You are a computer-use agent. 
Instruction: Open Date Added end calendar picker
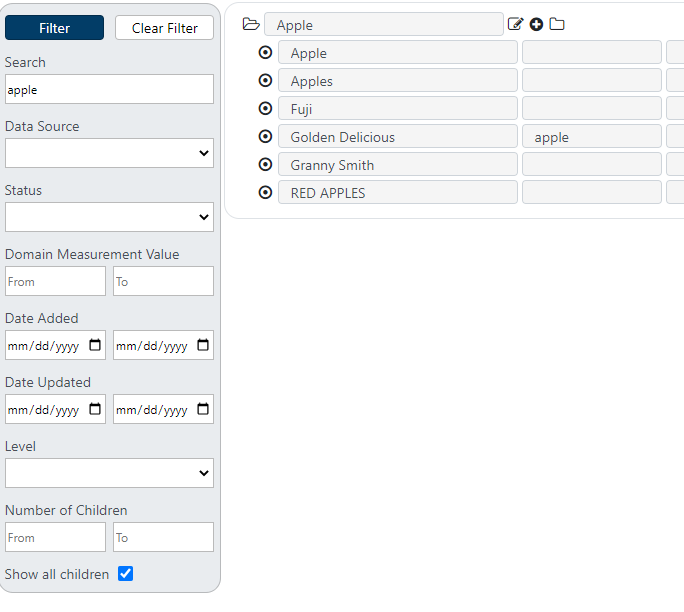click(x=203, y=345)
